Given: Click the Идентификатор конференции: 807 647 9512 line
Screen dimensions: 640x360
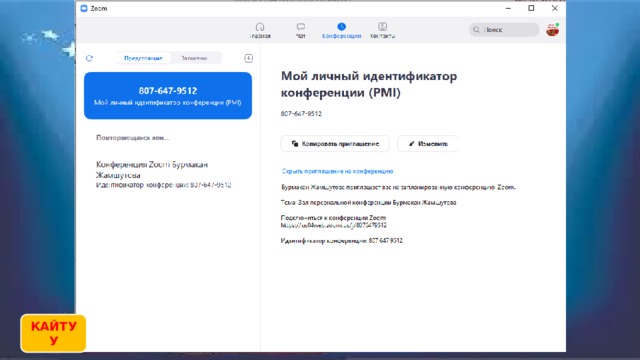Looking at the screenshot, I should pyautogui.click(x=342, y=241).
